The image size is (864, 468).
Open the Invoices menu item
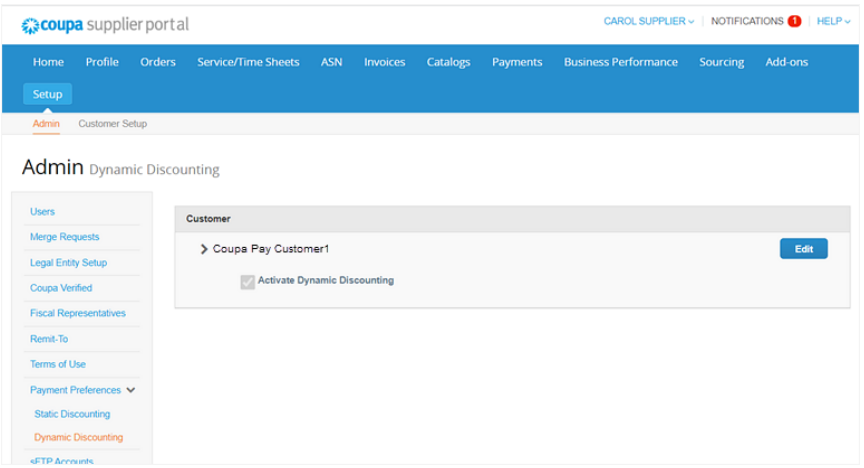pos(384,62)
